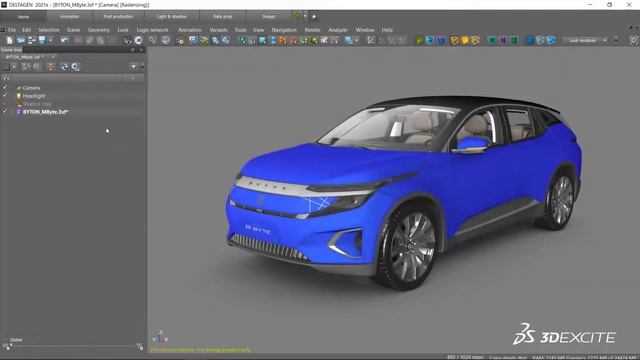Open the Help menu
Viewport: 640px width, 360px height.
pos(387,30)
